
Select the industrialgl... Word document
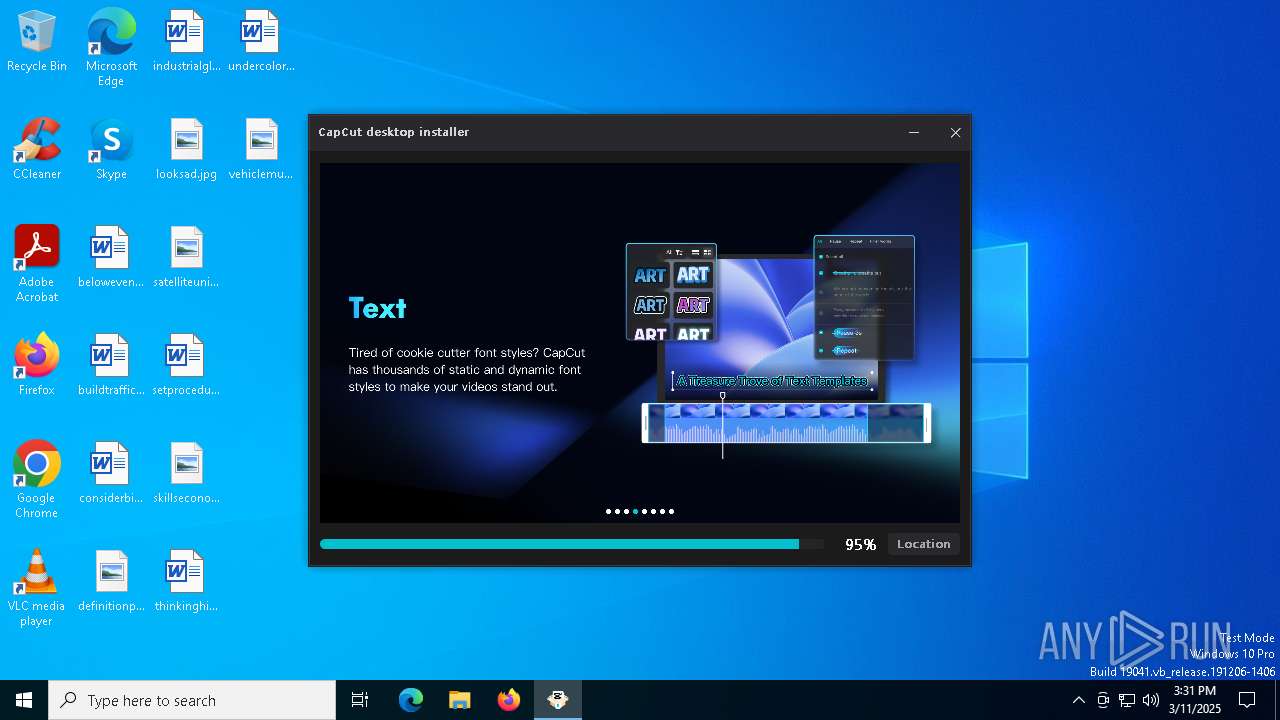click(186, 42)
